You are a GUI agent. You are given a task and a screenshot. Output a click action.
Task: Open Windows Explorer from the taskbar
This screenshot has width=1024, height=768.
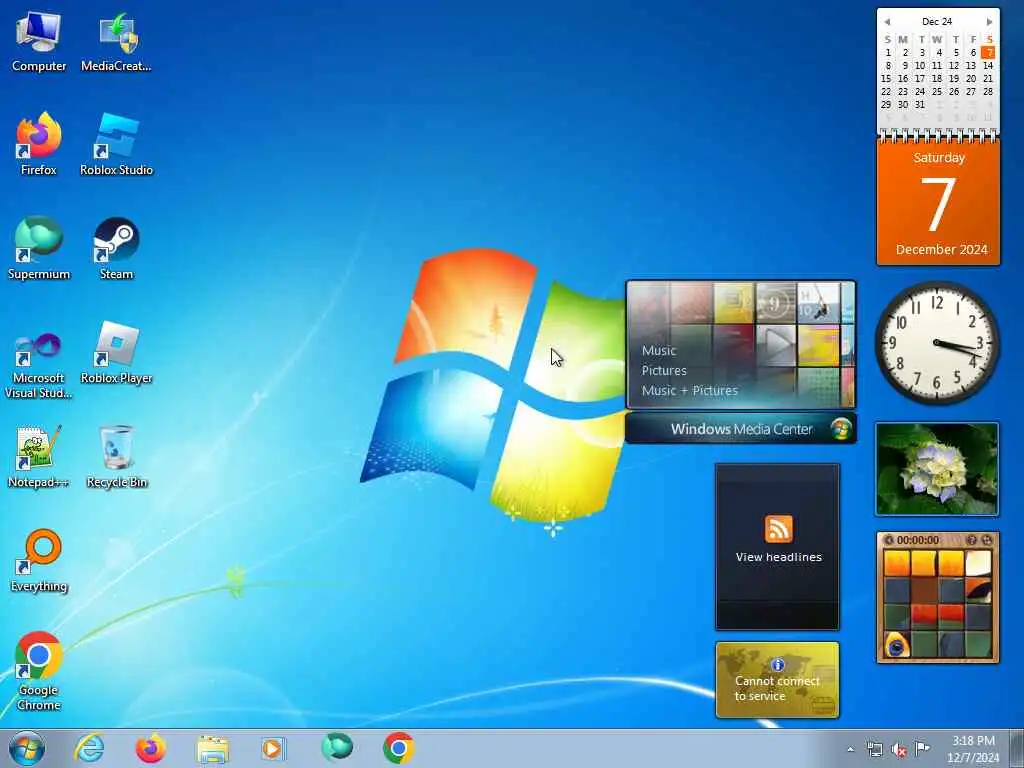point(212,749)
